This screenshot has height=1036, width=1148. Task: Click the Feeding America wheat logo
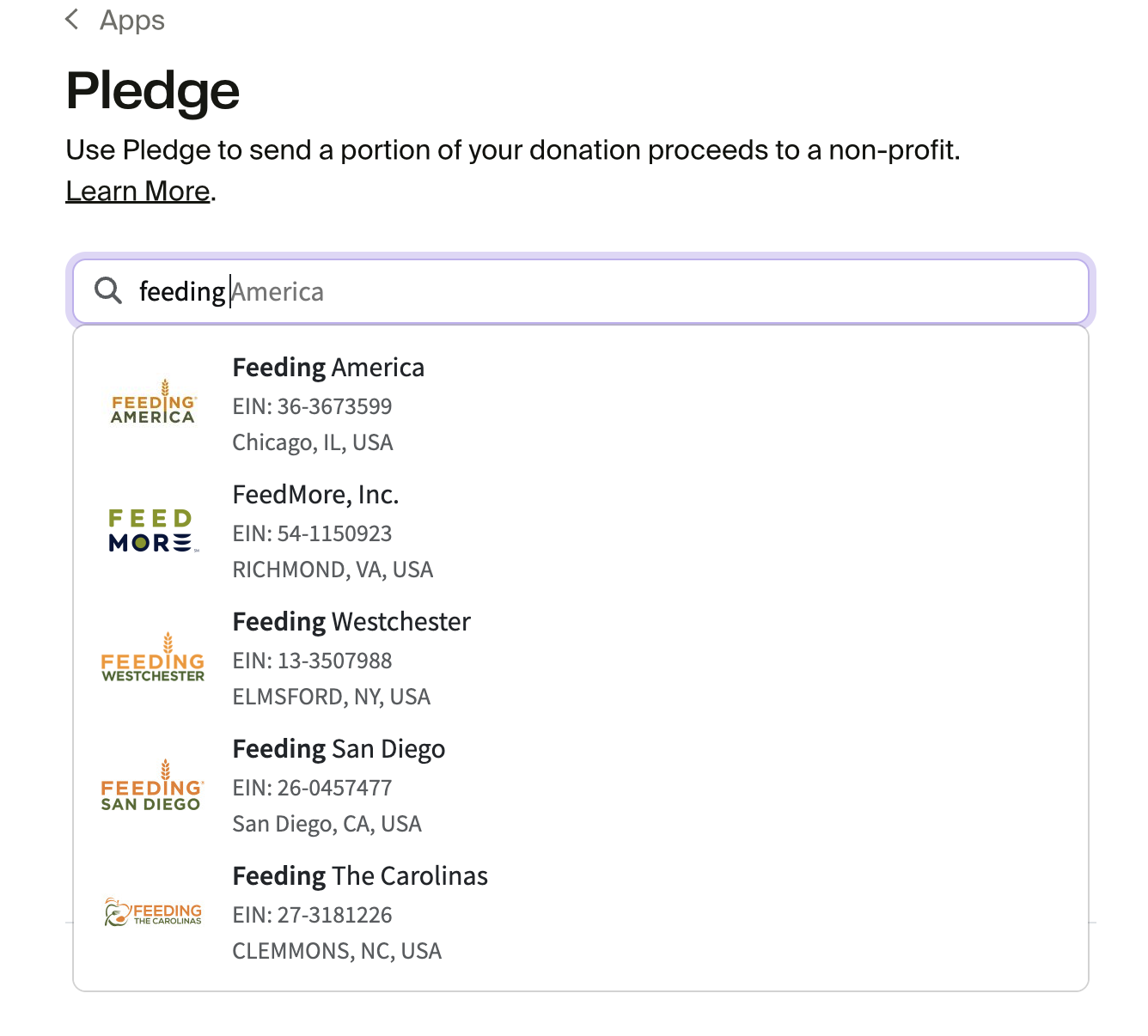pyautogui.click(x=153, y=403)
